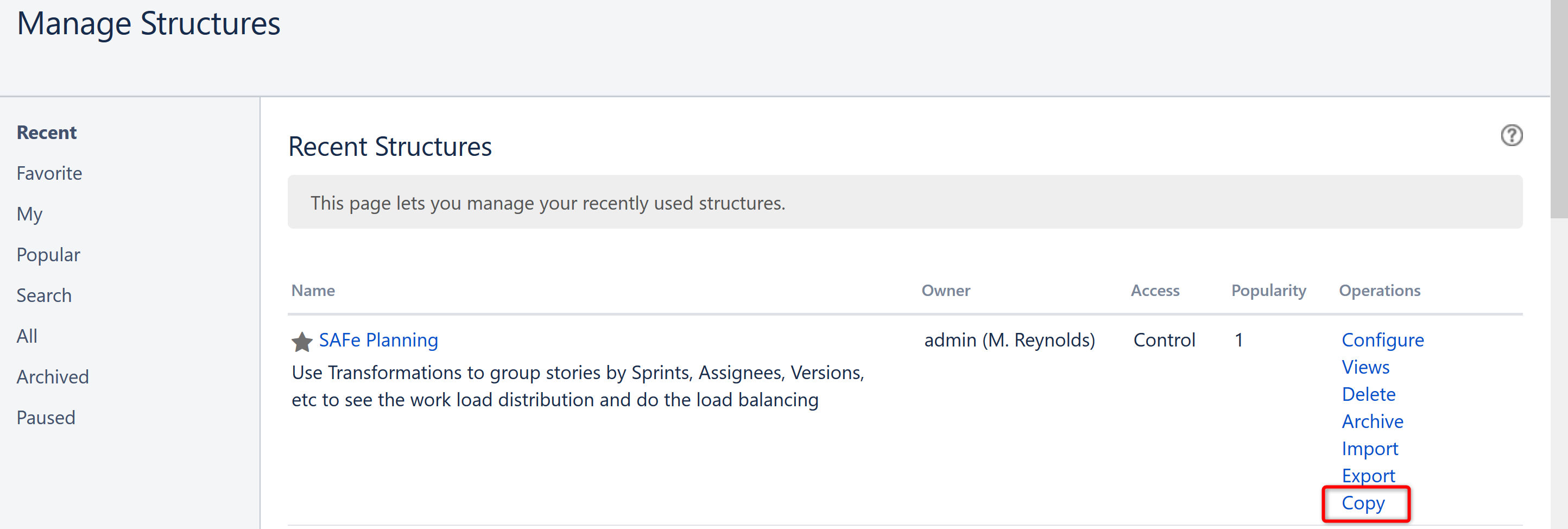The height and width of the screenshot is (529, 1568).
Task: Export the SAFe Planning structure
Action: tap(1368, 475)
